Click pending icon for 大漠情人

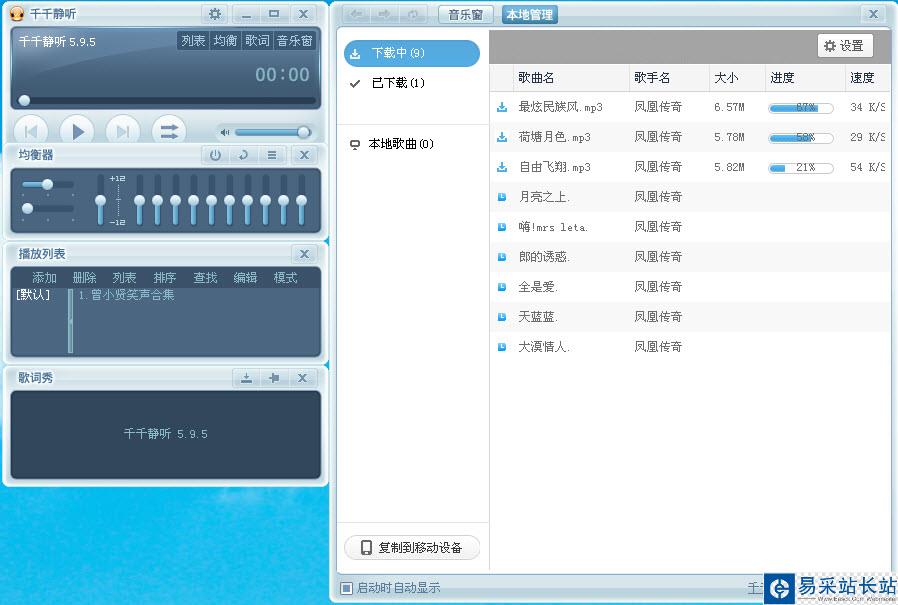[502, 347]
